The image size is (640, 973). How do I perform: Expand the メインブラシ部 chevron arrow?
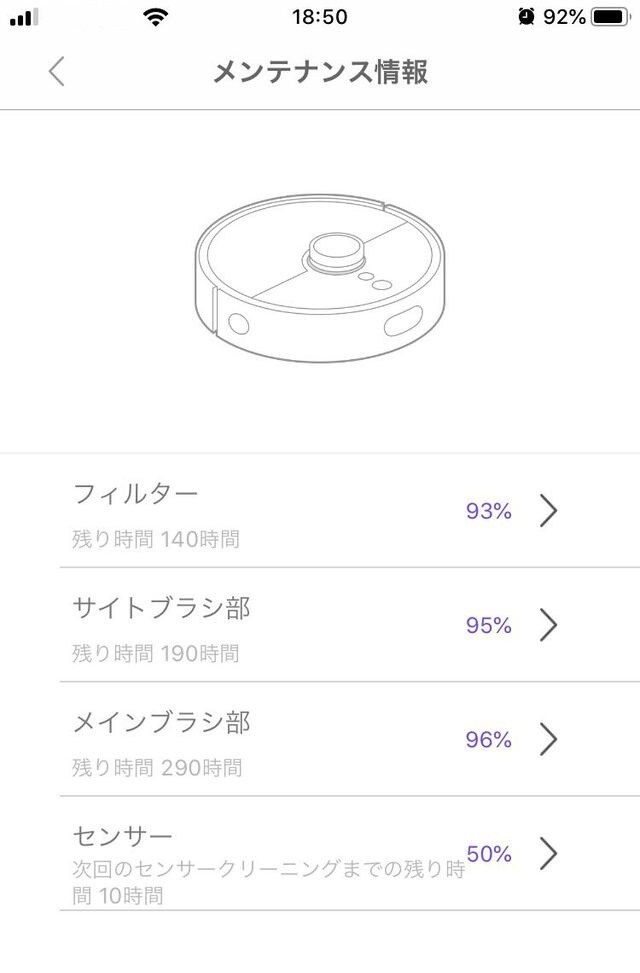(x=547, y=740)
